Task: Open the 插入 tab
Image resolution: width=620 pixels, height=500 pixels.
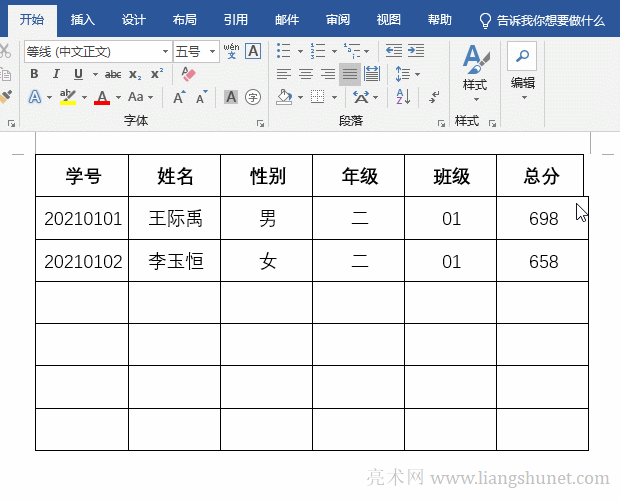Action: click(83, 20)
